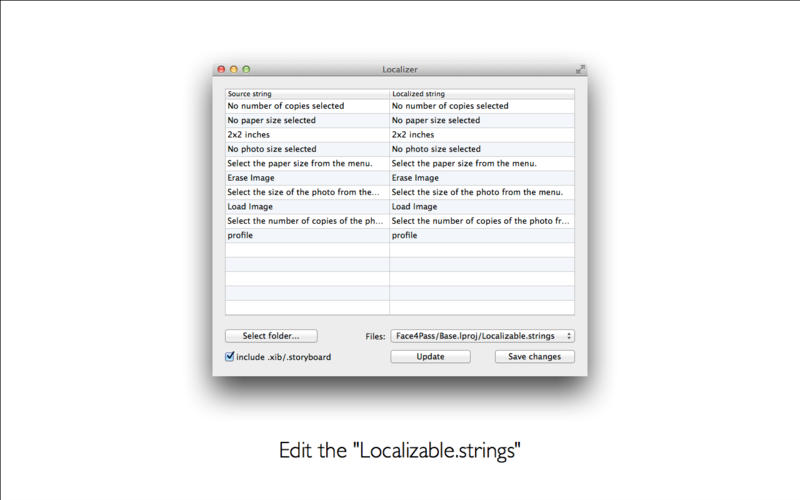Close the Localizer window
This screenshot has height=500, width=800.
click(221, 69)
